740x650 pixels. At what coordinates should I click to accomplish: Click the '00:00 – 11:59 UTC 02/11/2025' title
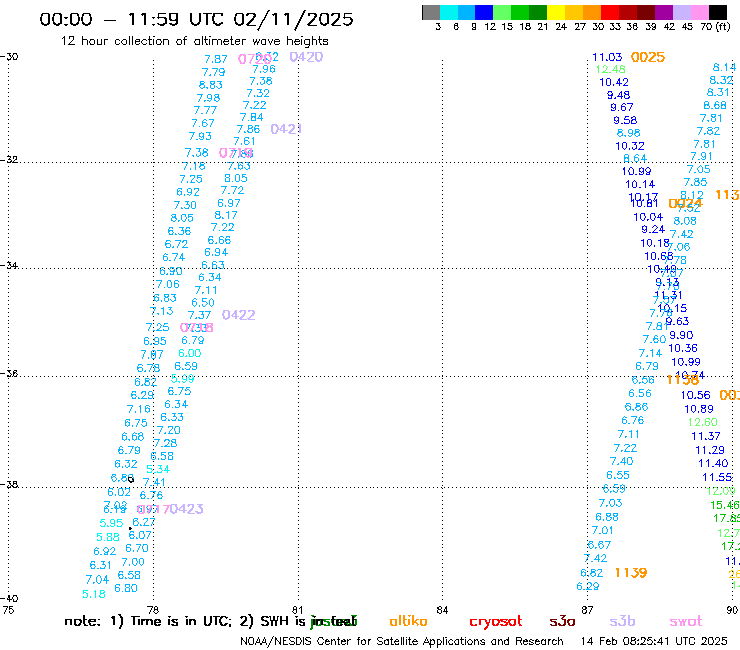coord(196,19)
